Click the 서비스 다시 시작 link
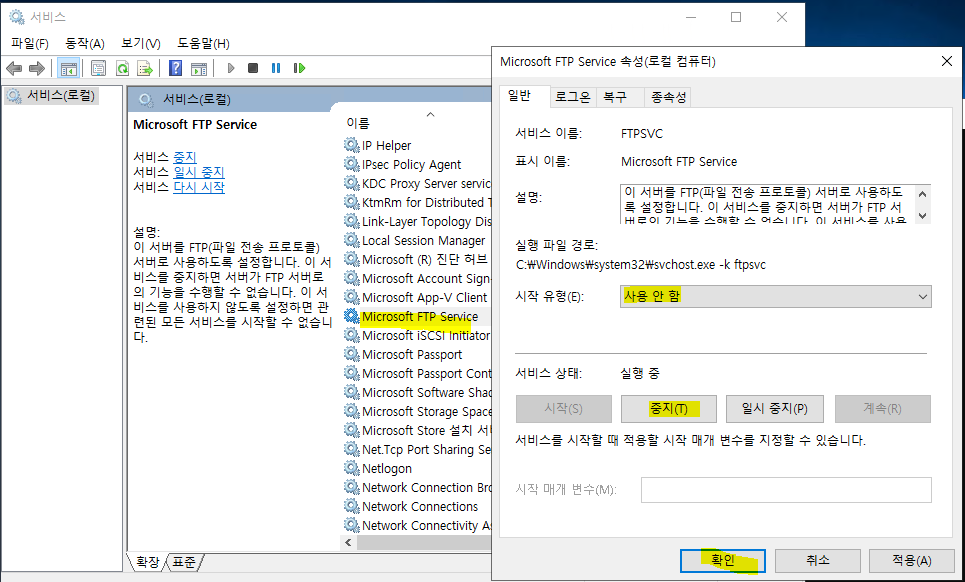The width and height of the screenshot is (965, 582). click(199, 187)
